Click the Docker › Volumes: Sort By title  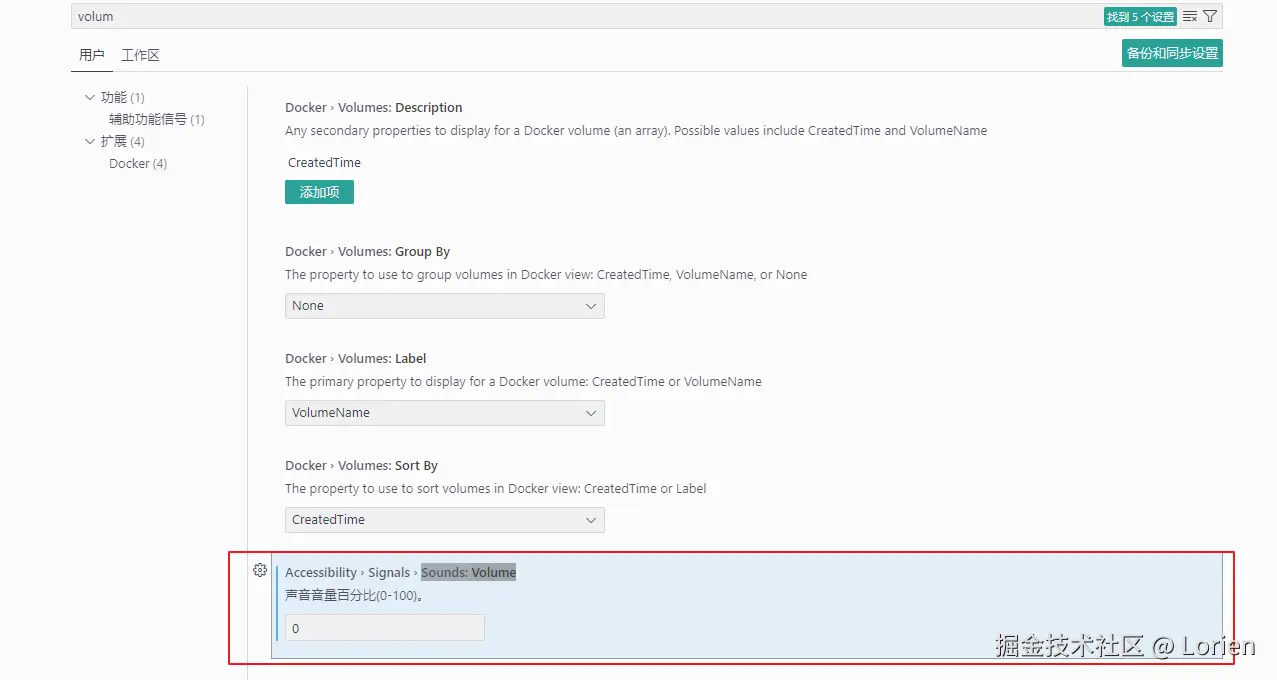tap(362, 466)
